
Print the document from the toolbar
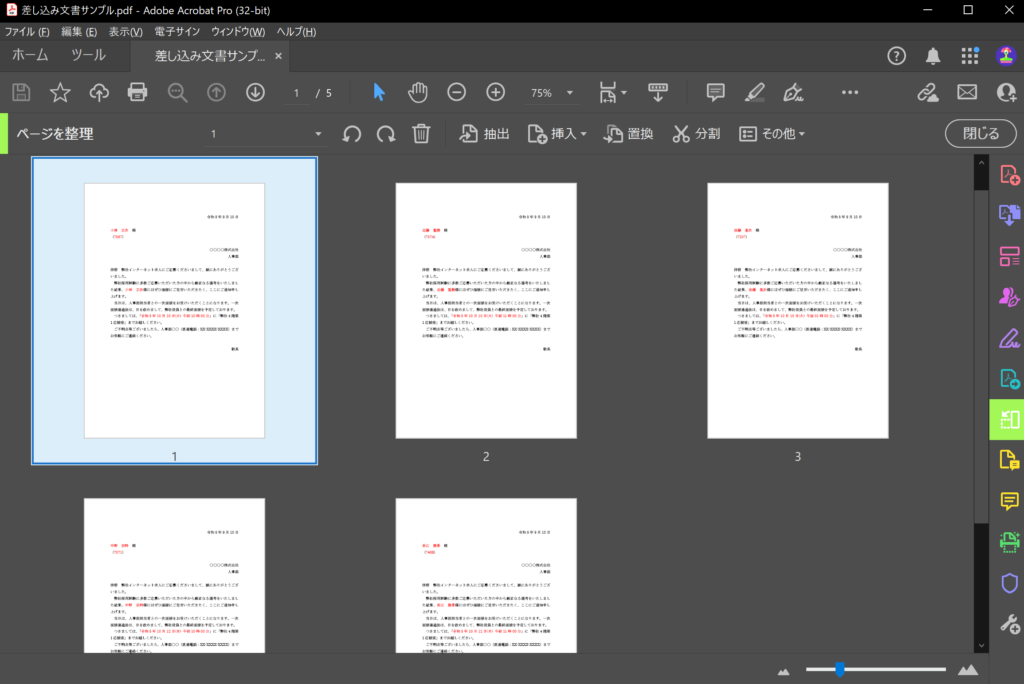point(136,92)
